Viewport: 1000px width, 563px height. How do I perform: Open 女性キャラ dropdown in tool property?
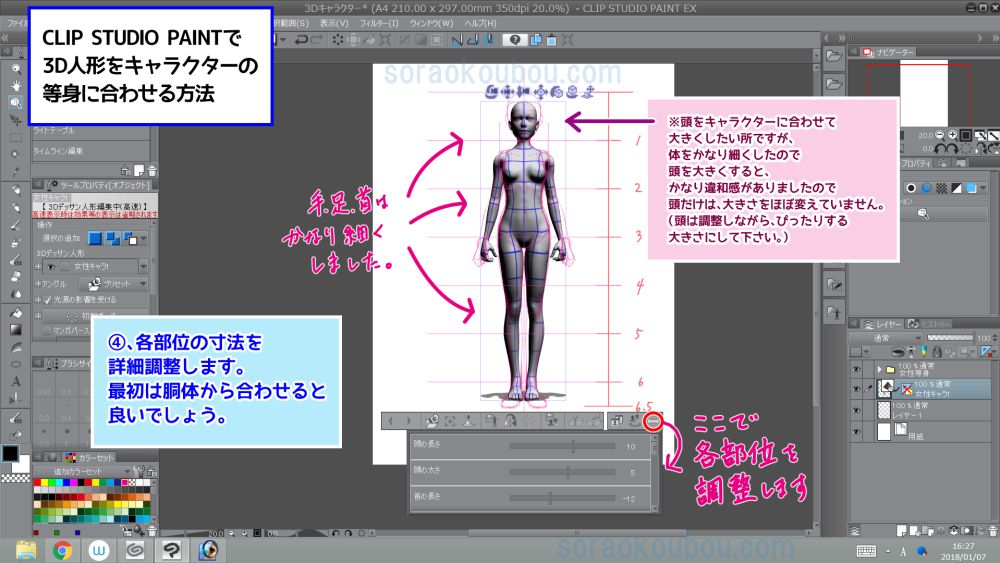pyautogui.click(x=143, y=267)
